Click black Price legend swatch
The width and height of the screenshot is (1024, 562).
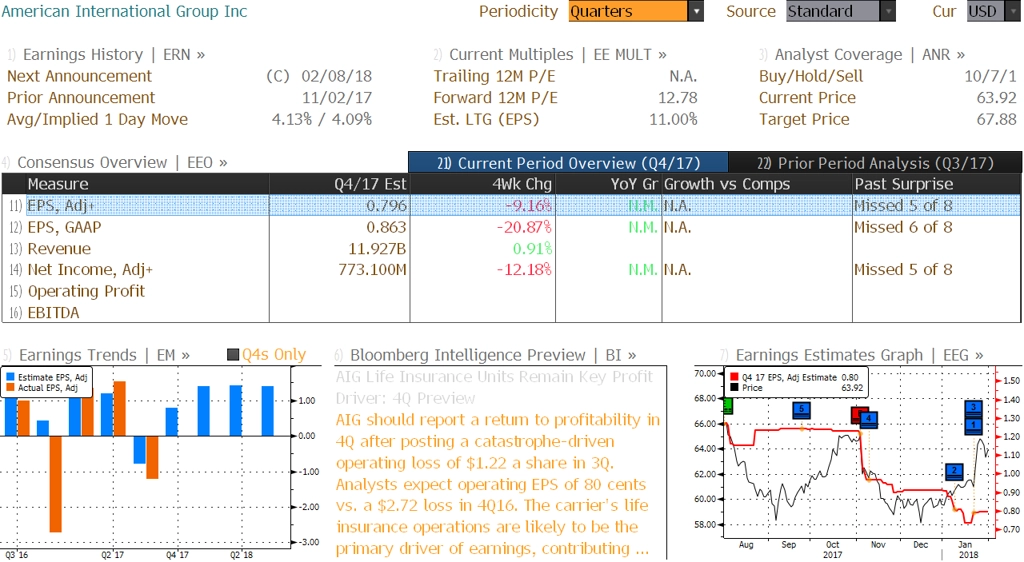click(x=735, y=388)
